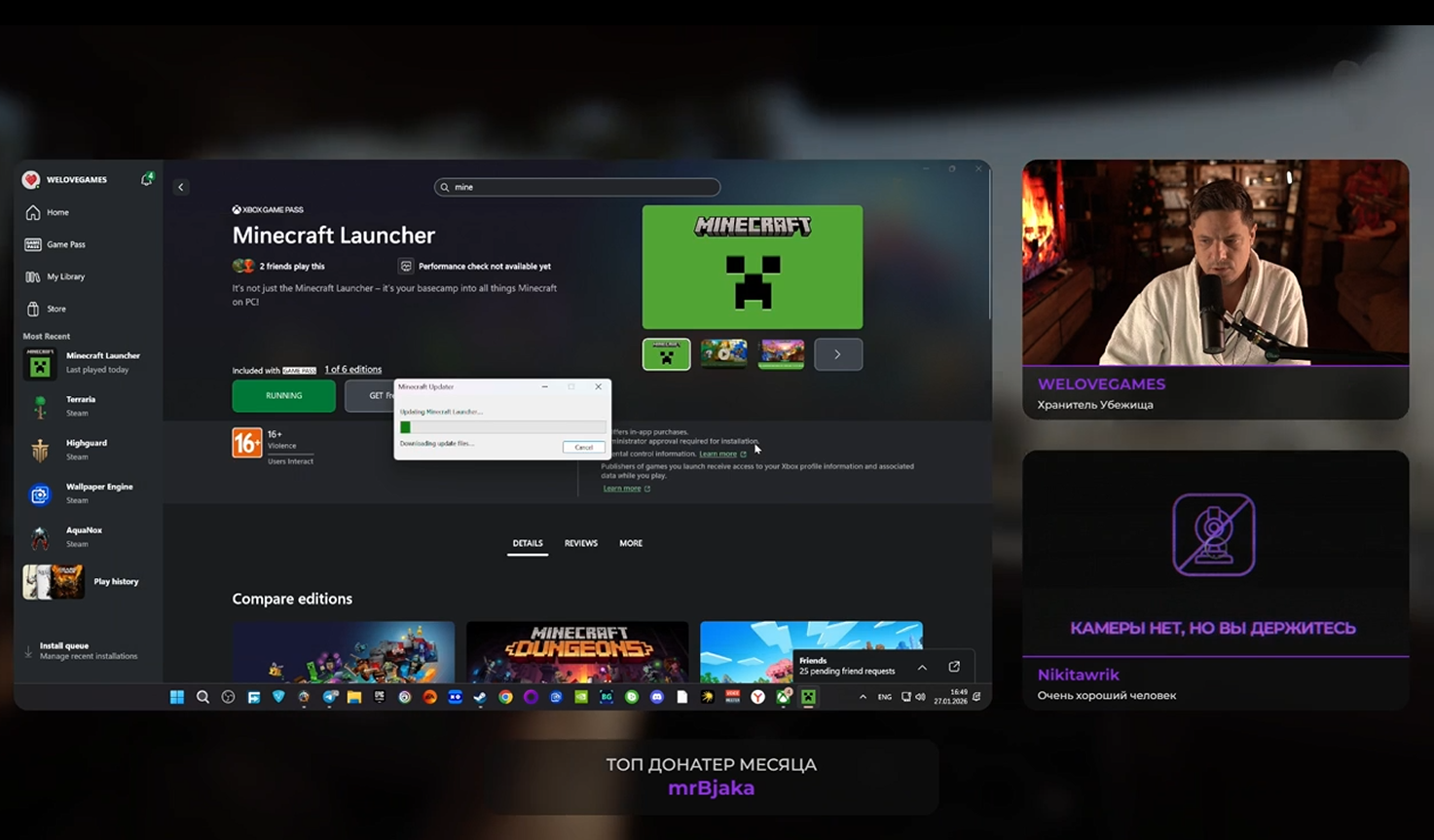Open Discord from the taskbar
The image size is (1434, 840).
coord(657,697)
